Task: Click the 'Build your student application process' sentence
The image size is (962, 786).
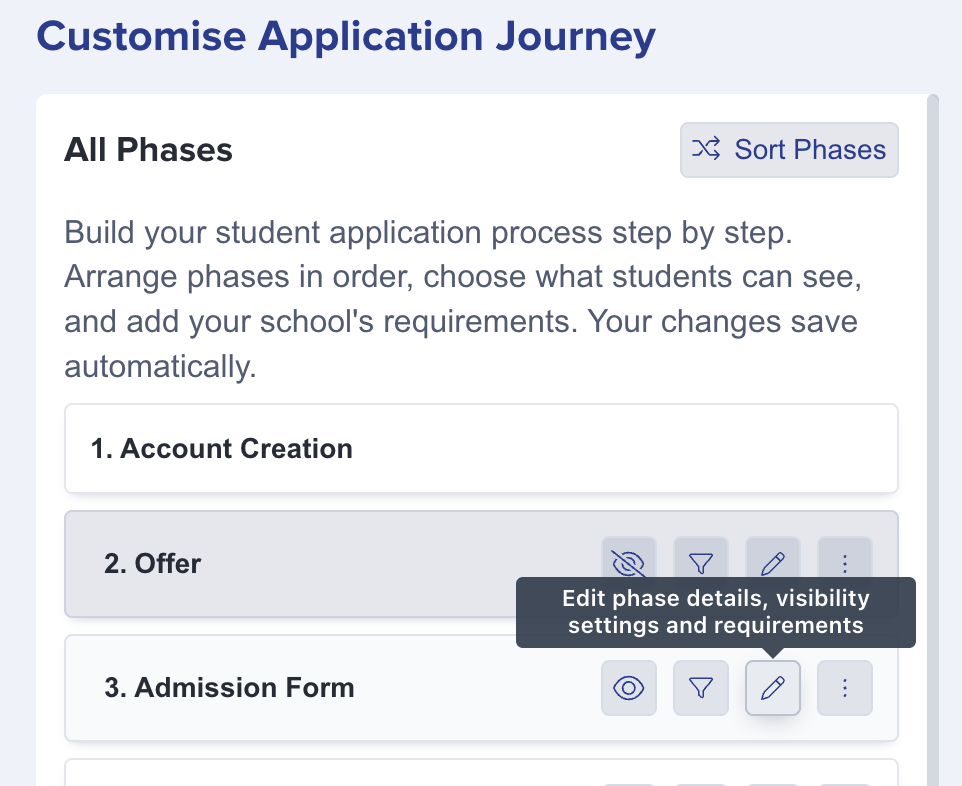Action: tap(428, 233)
